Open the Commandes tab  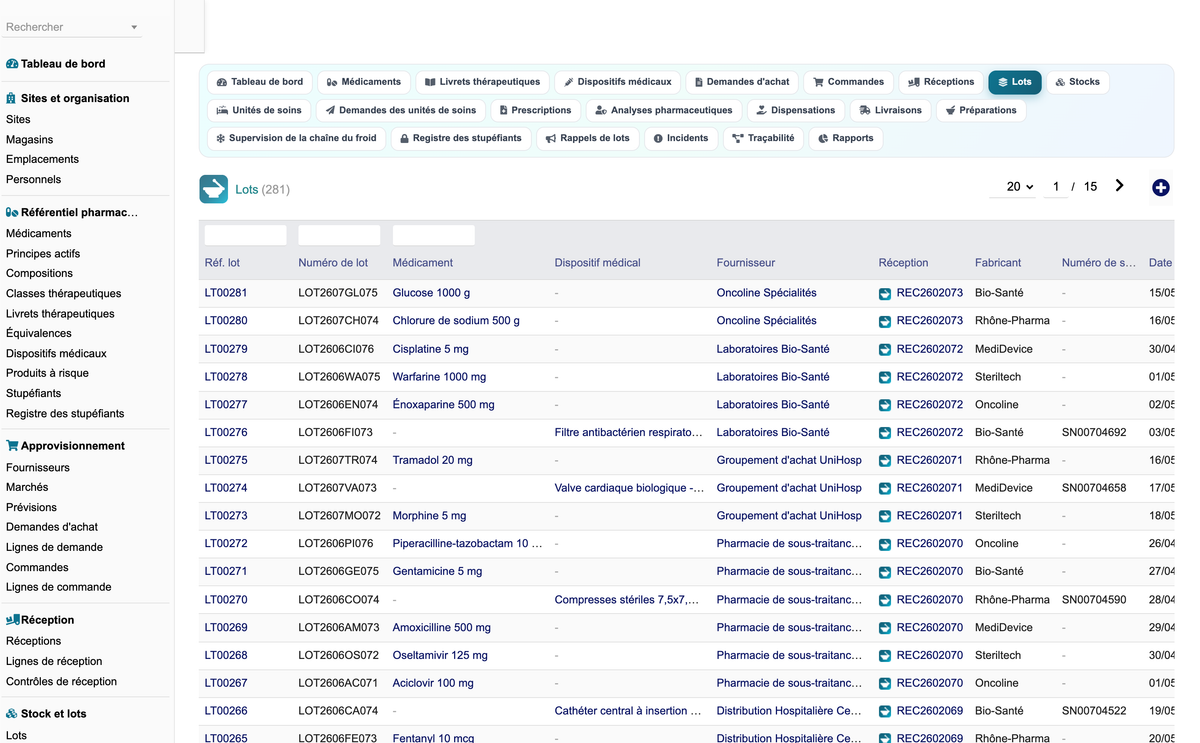(849, 82)
